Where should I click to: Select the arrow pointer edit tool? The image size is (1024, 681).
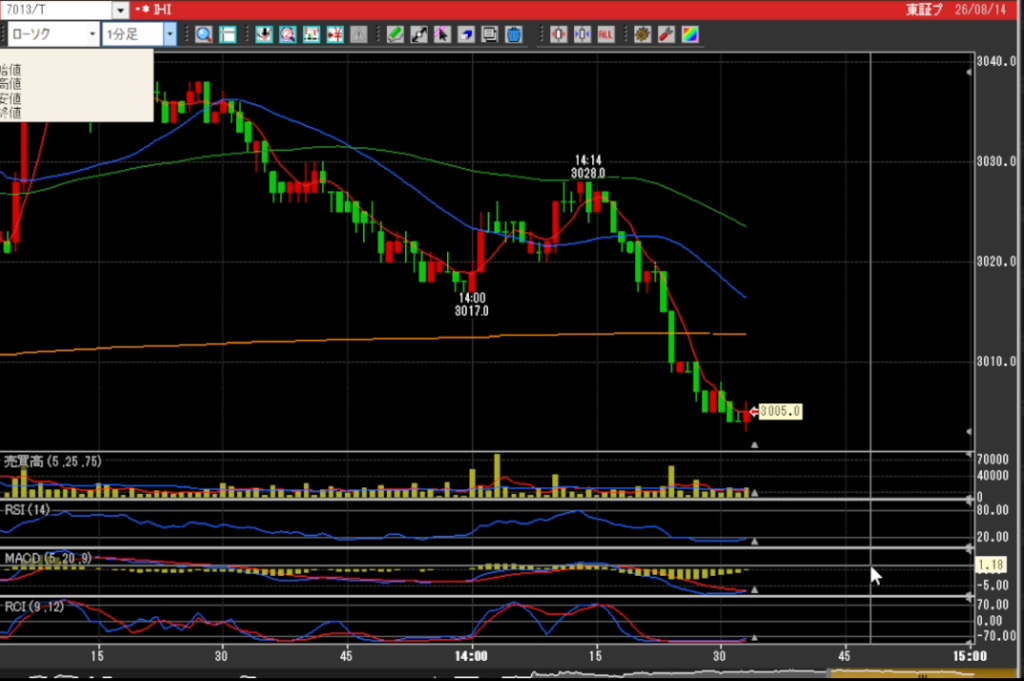coord(442,35)
